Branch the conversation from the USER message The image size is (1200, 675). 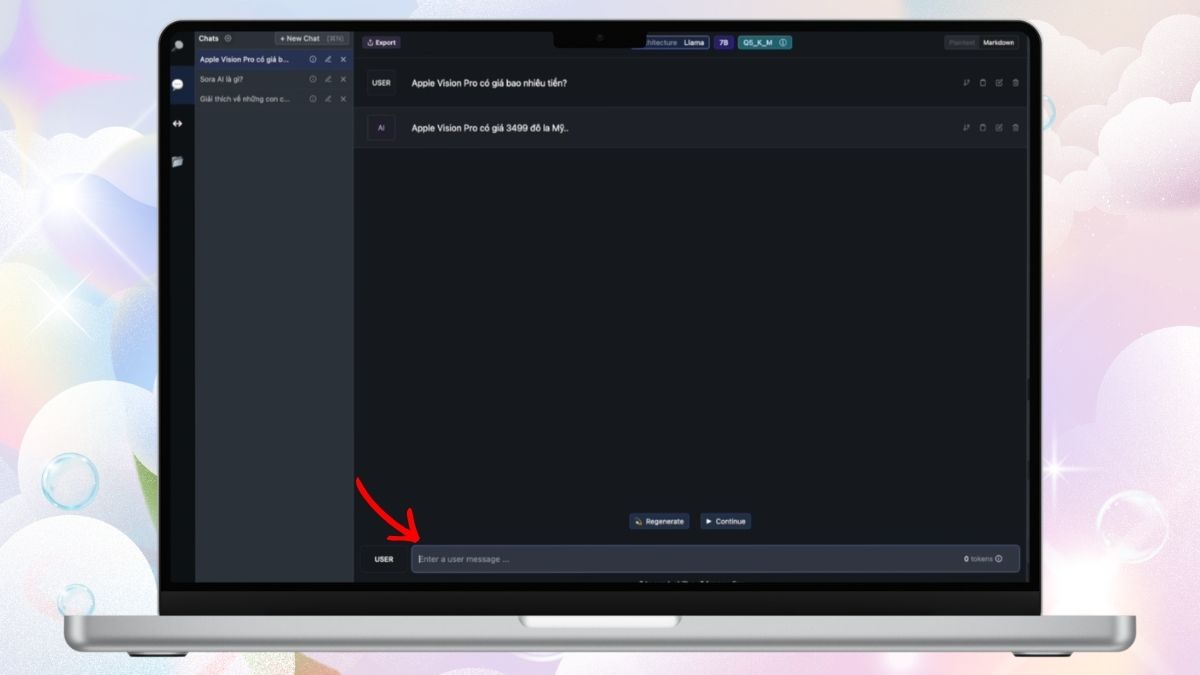click(967, 83)
